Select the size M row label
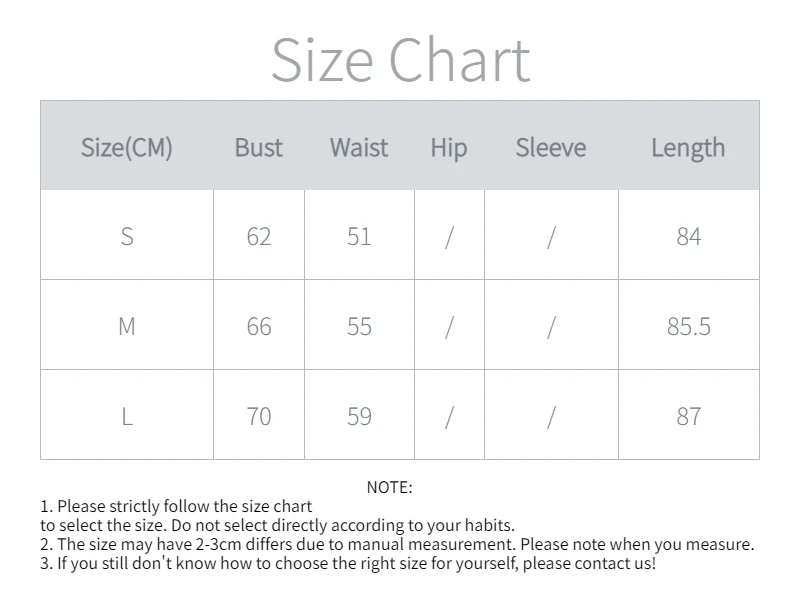 pyautogui.click(x=127, y=327)
